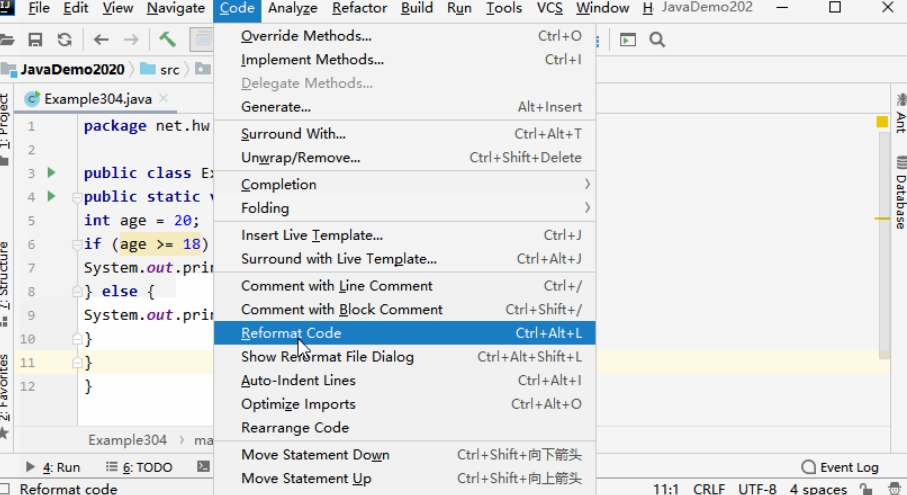Fold the method at line 4

click(76, 197)
